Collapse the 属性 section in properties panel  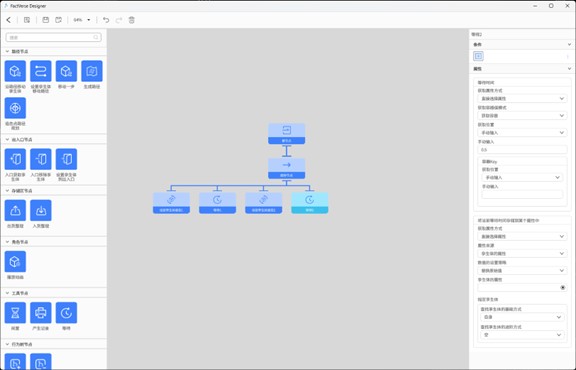click(x=569, y=69)
